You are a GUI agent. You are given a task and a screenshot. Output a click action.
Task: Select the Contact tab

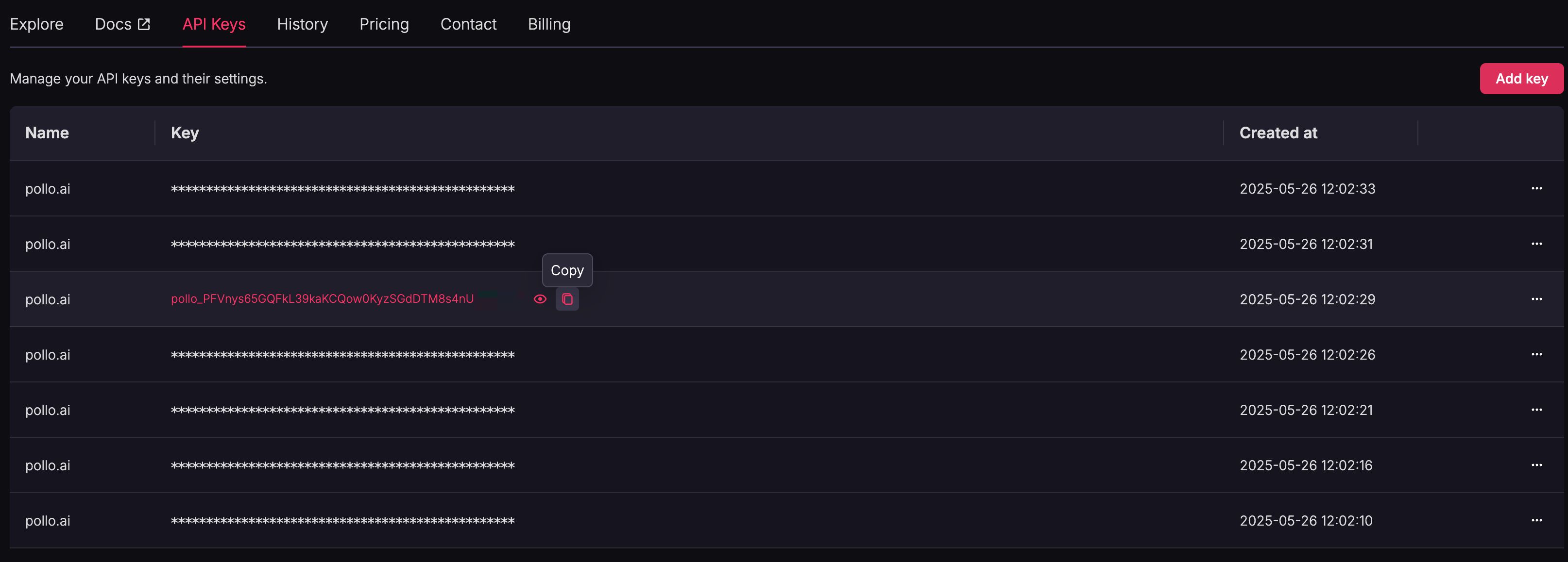[x=468, y=24]
